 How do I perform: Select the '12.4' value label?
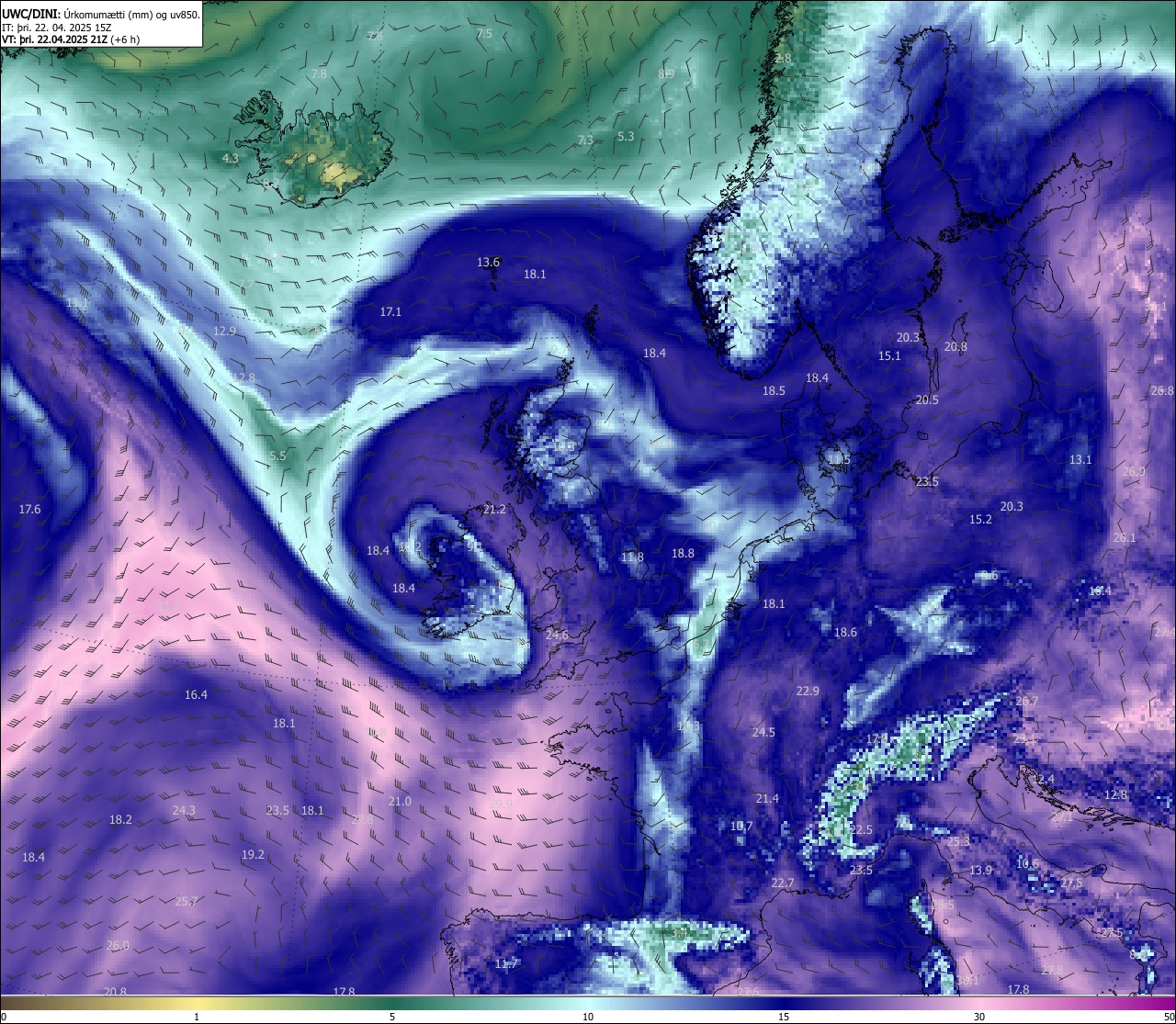tap(1044, 780)
